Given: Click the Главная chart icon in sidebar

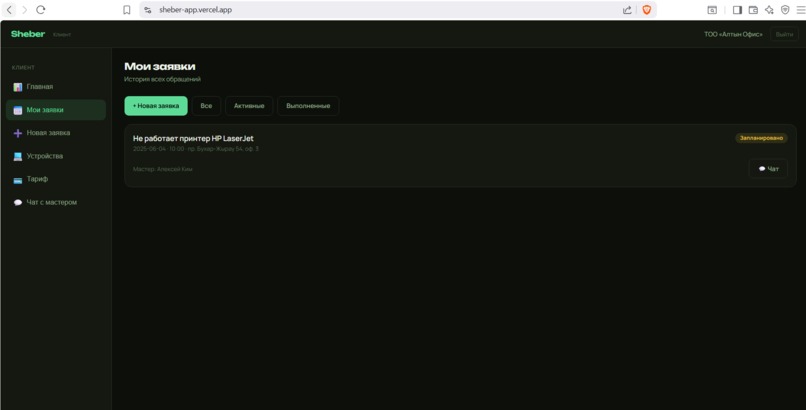Looking at the screenshot, I should coord(17,87).
